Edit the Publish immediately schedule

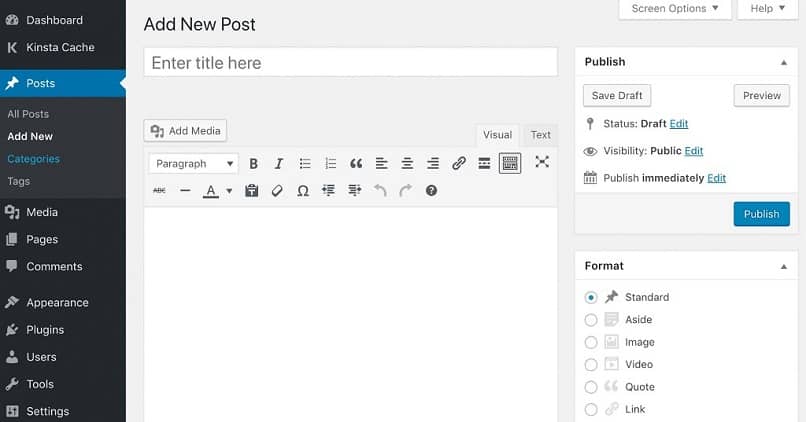tap(717, 178)
